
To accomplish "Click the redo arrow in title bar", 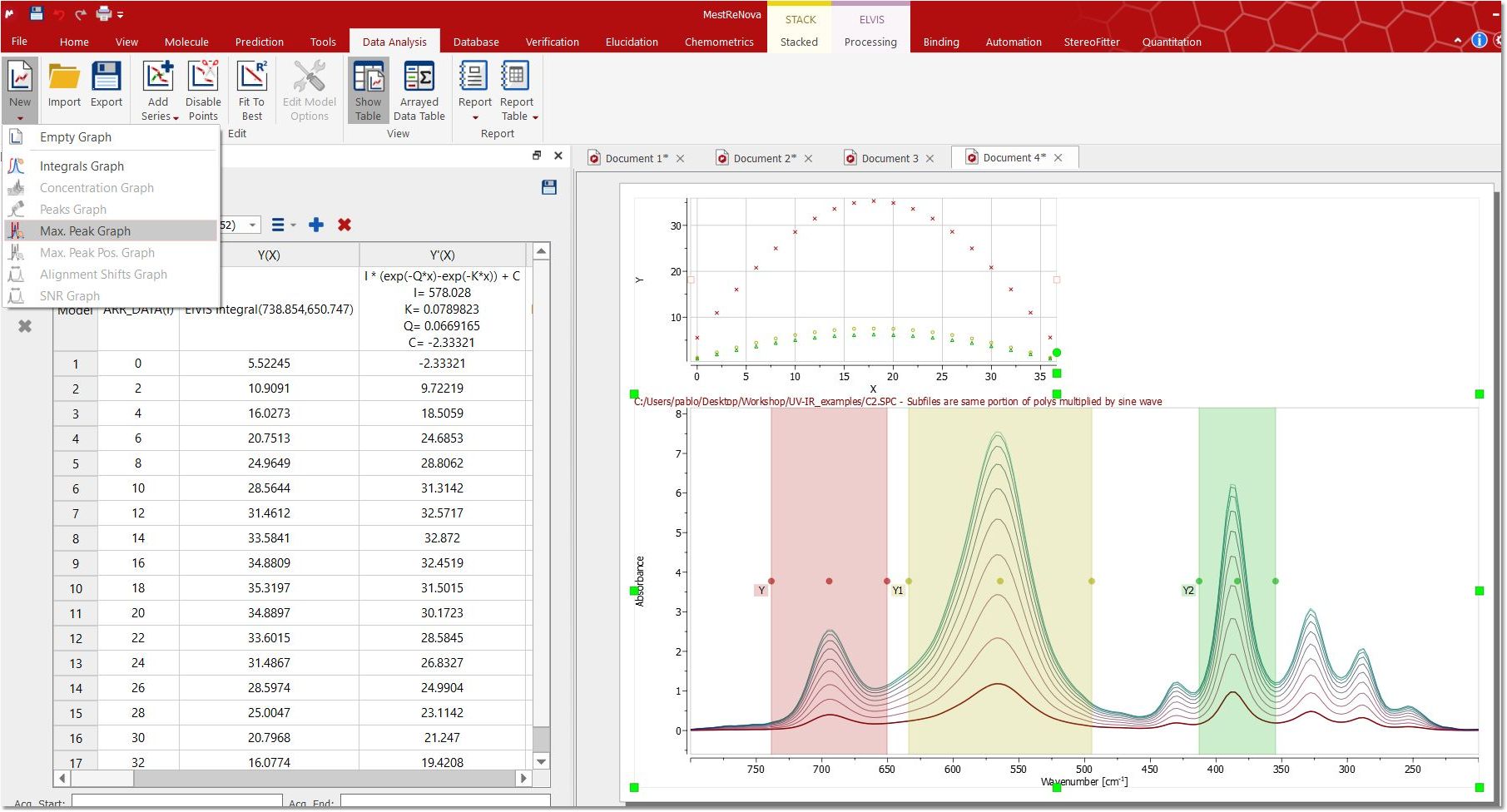I will 81,14.
